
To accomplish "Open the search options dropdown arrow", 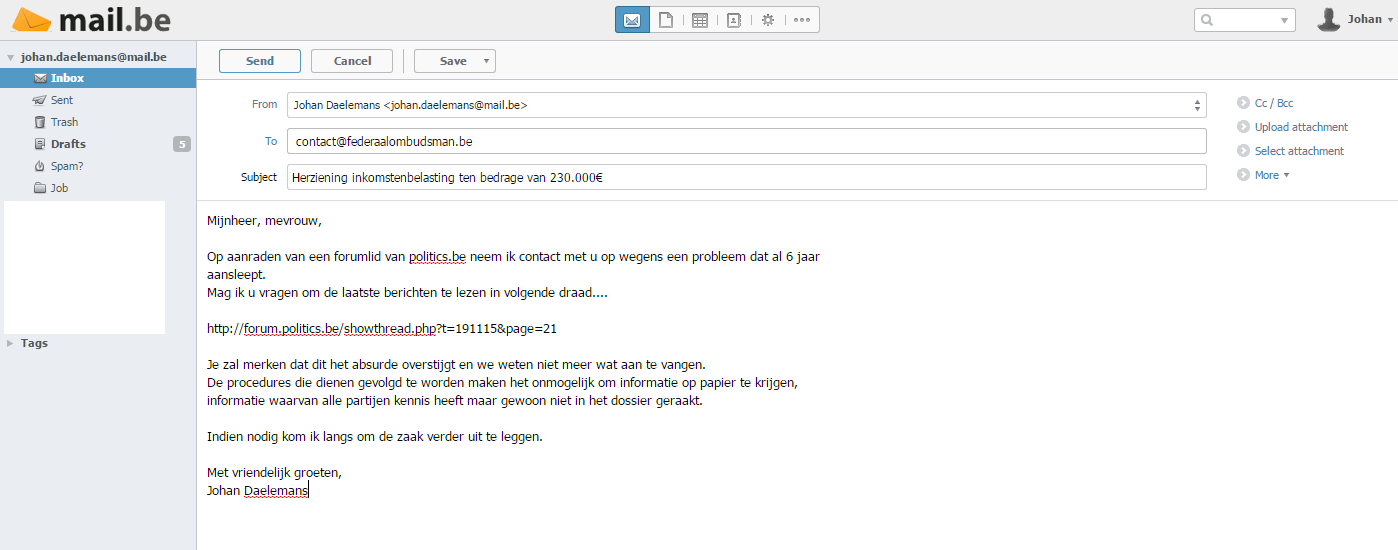I will [x=1284, y=20].
